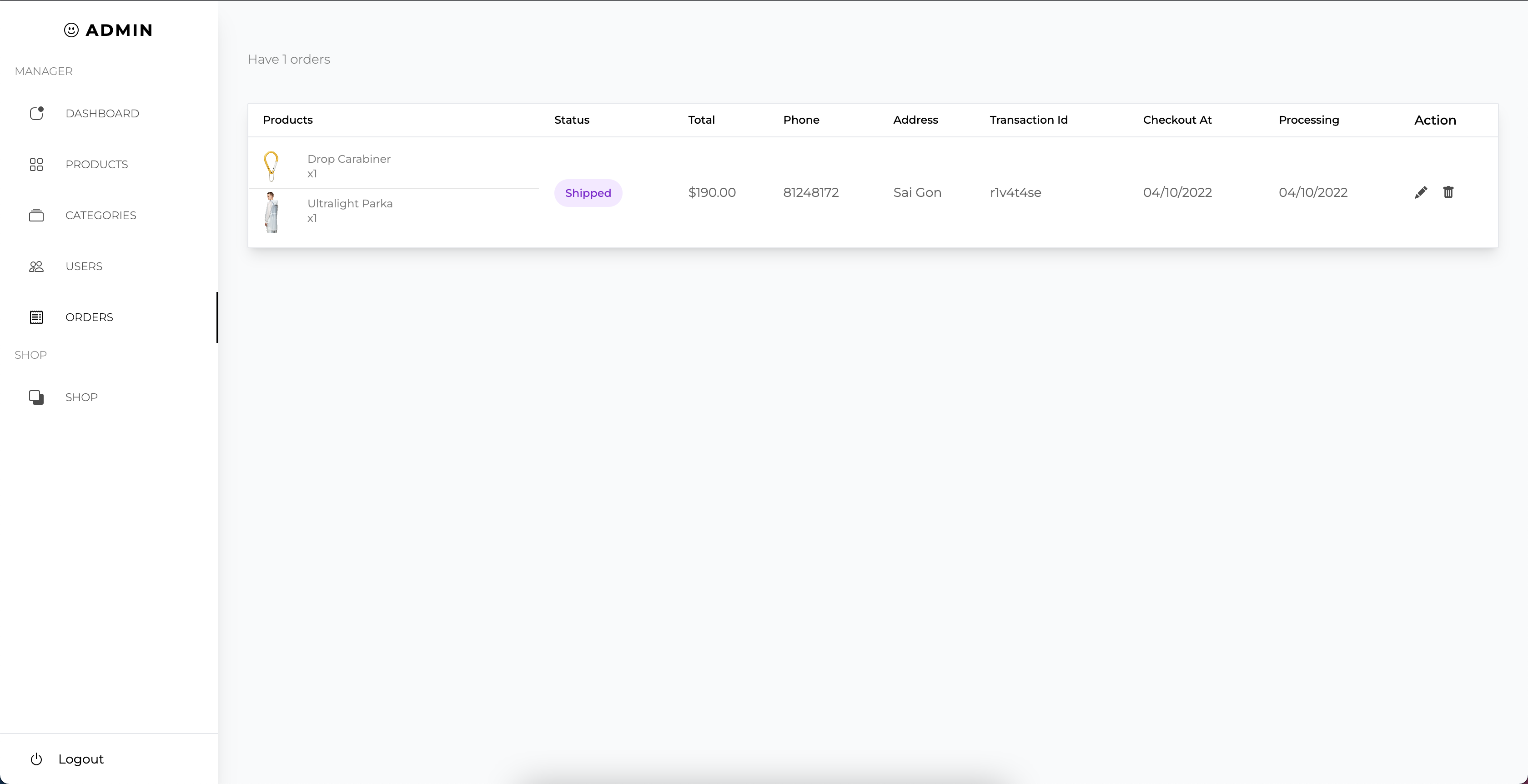Click the Logout power icon
Image resolution: width=1528 pixels, height=784 pixels.
point(36,759)
